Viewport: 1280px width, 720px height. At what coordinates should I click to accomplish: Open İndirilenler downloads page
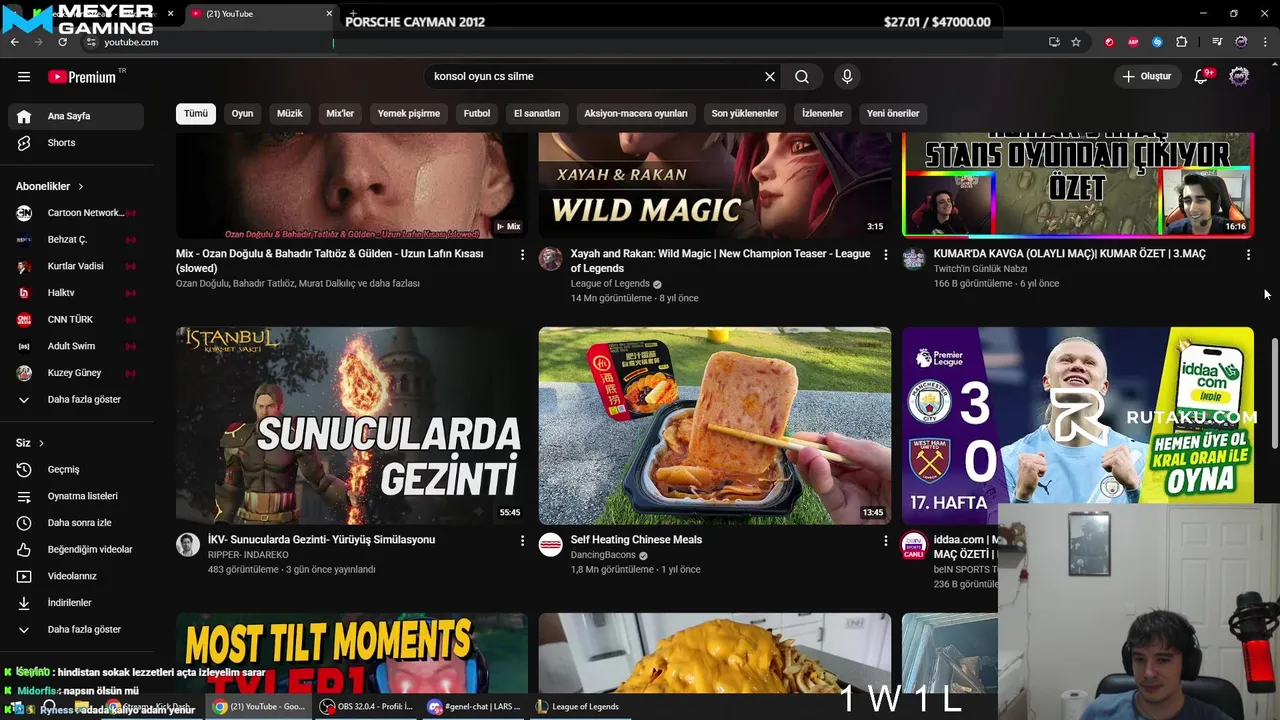point(76,603)
